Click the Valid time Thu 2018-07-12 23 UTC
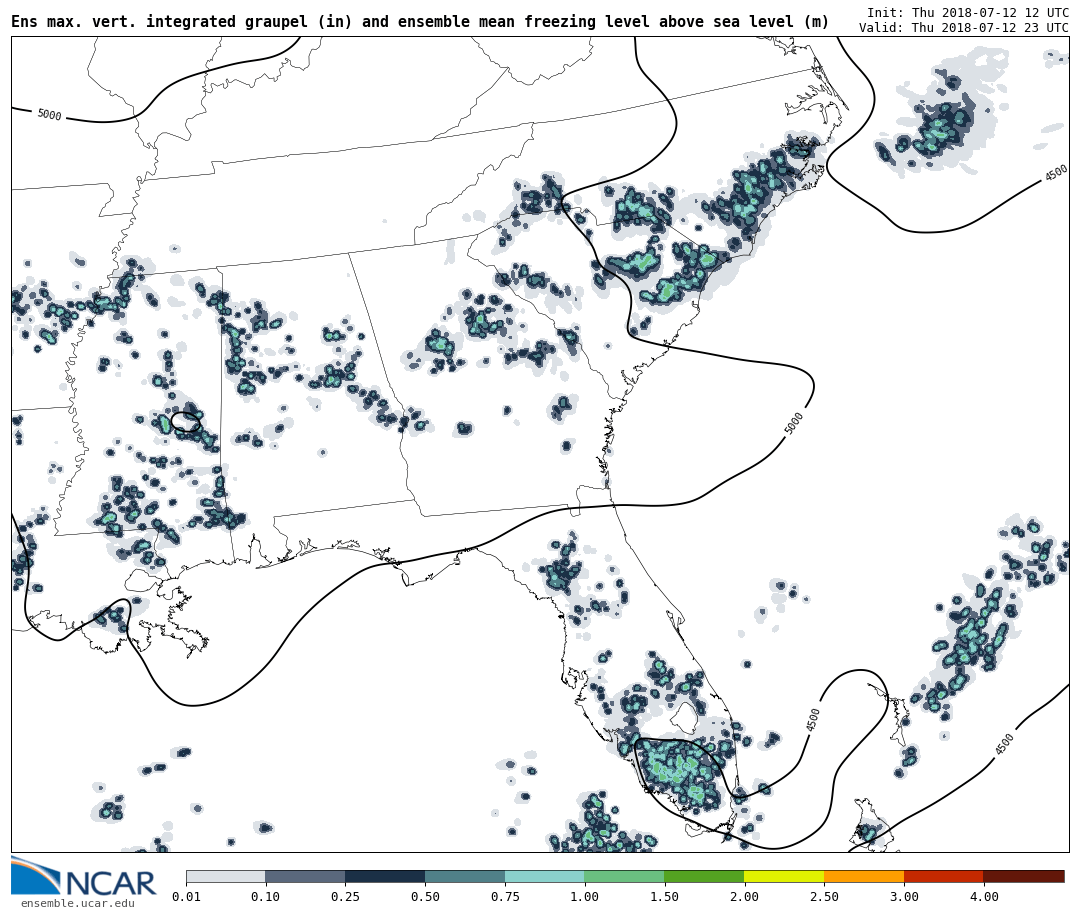 coord(963,28)
